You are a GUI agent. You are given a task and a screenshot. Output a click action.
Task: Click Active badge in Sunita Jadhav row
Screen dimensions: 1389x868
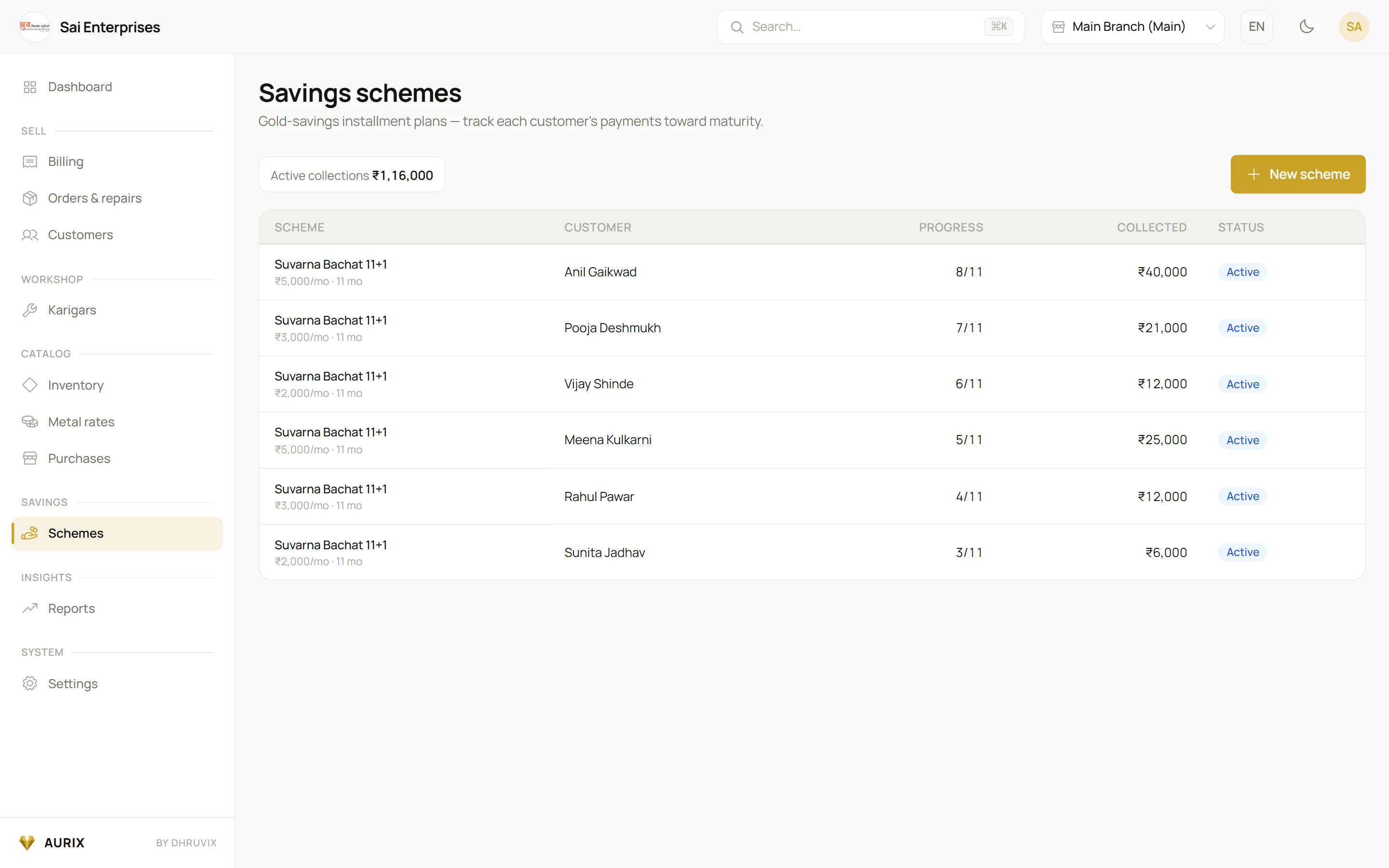coord(1242,552)
